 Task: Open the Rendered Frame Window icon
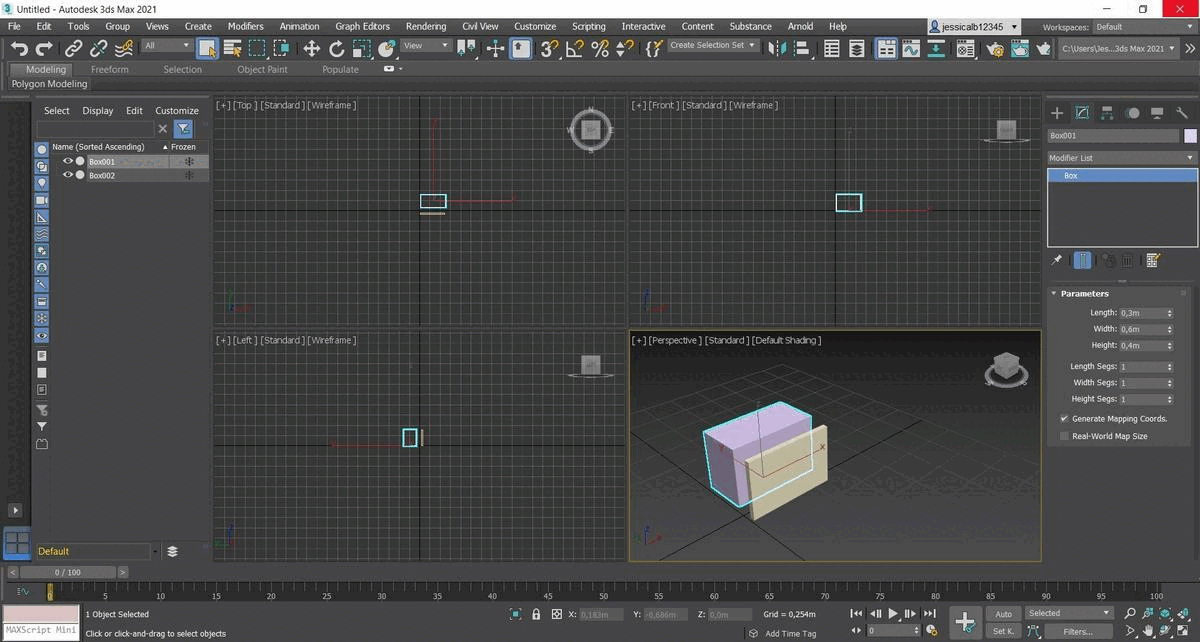tap(1019, 47)
